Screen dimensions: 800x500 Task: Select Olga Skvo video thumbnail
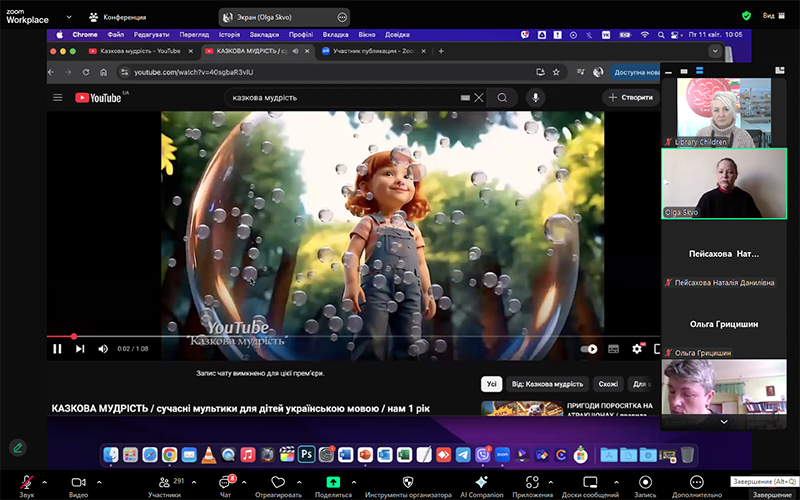coord(724,184)
